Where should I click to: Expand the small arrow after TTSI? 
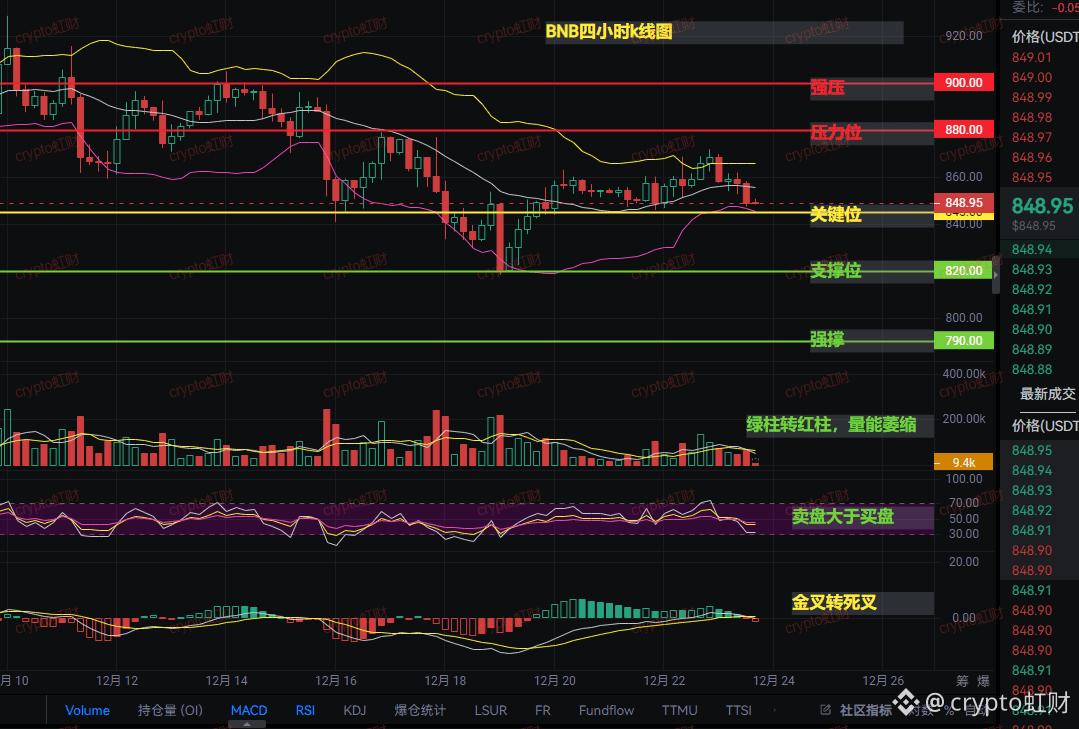tap(775, 710)
